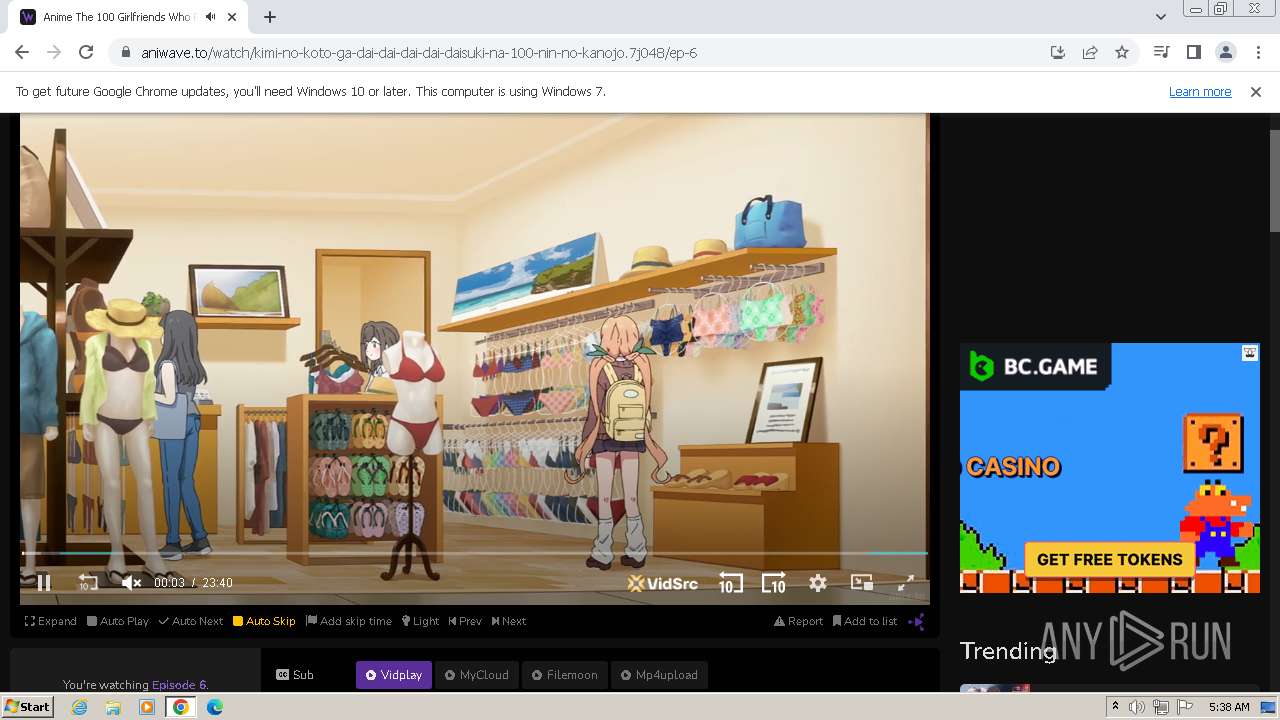Click the VidSrc logo in player
Screen dimensions: 1280x720
(662, 583)
